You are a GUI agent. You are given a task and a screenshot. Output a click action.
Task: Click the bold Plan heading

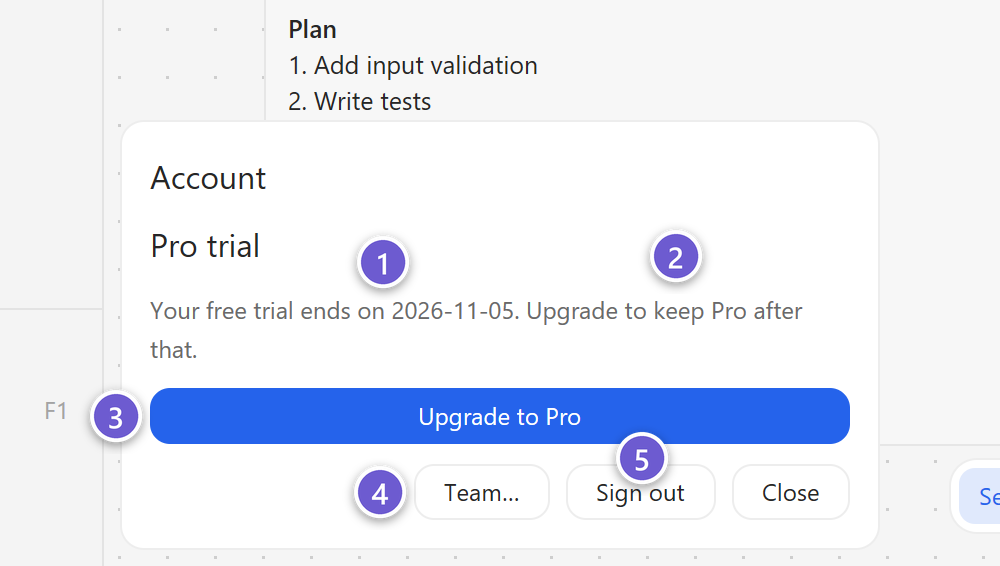click(x=312, y=30)
